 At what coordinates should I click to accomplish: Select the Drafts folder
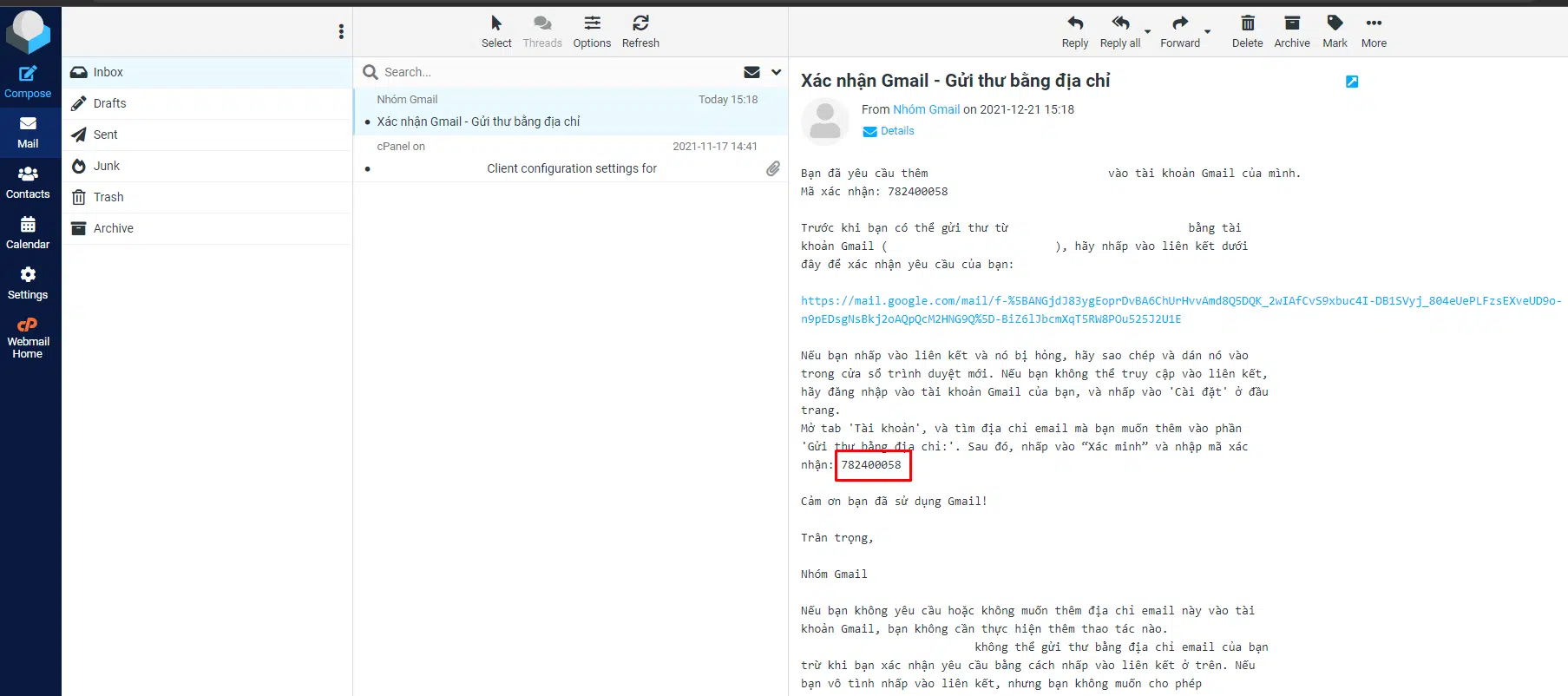coord(109,103)
